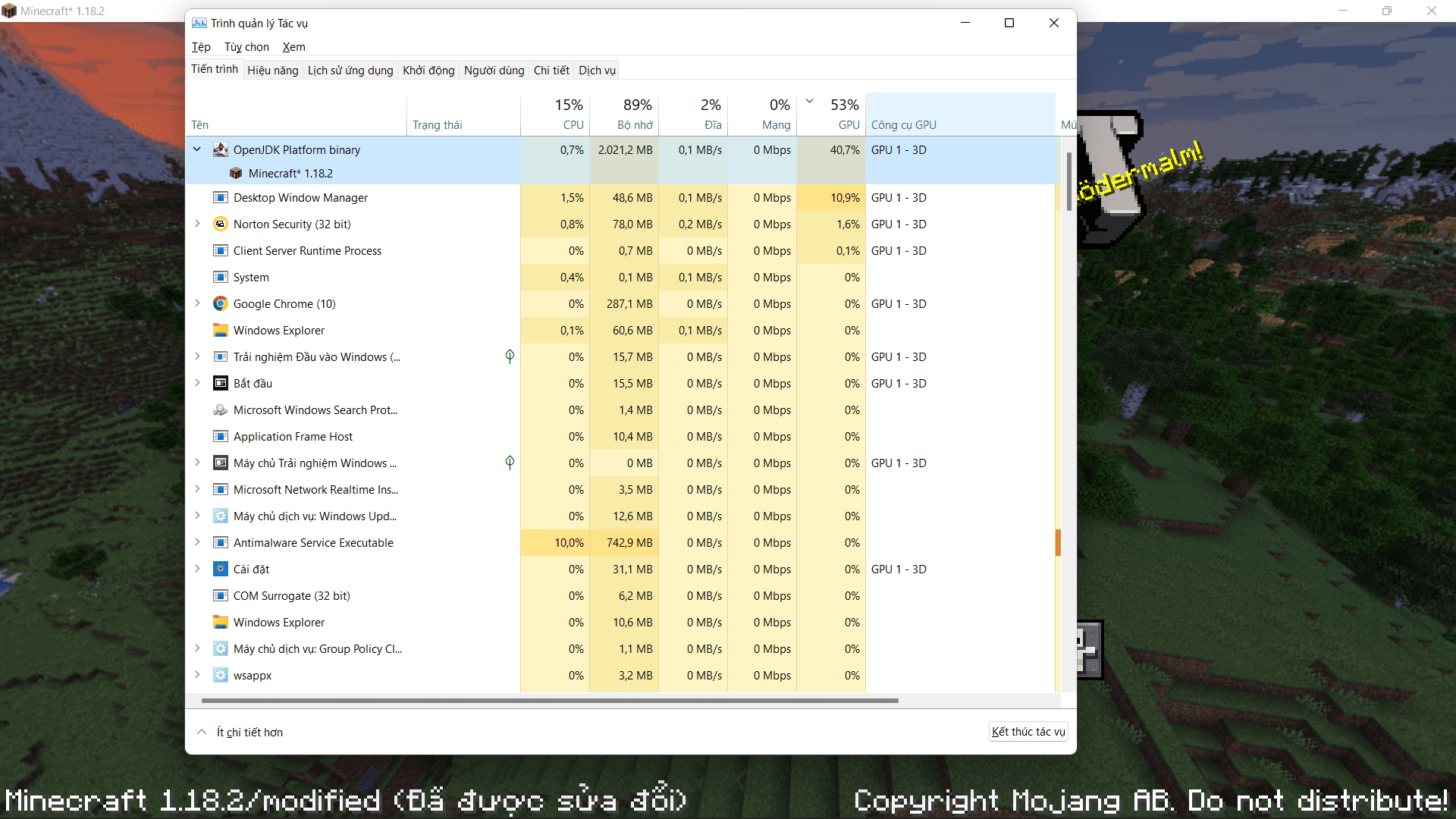Image resolution: width=1456 pixels, height=819 pixels.
Task: Expand the Norton Security (32 bit) group
Action: pos(197,224)
